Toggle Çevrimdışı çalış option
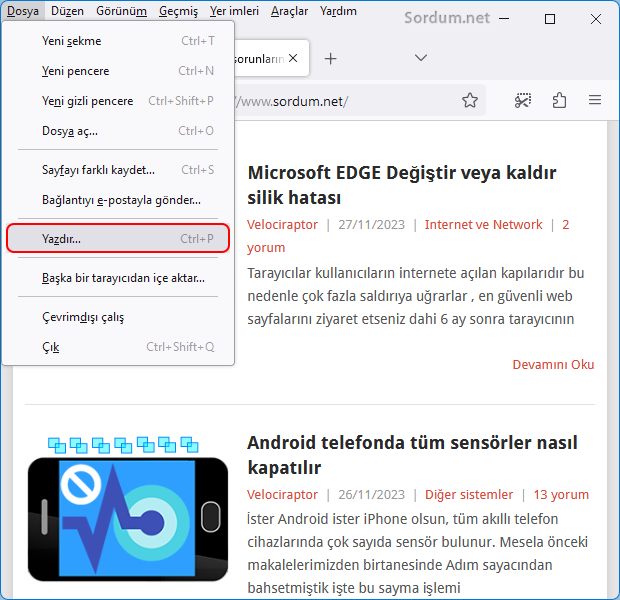Screen dimensions: 620x600 tap(118, 317)
